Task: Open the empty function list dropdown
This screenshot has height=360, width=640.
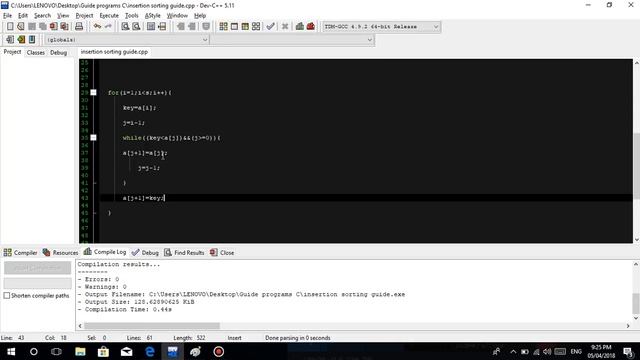Action: (x=292, y=40)
